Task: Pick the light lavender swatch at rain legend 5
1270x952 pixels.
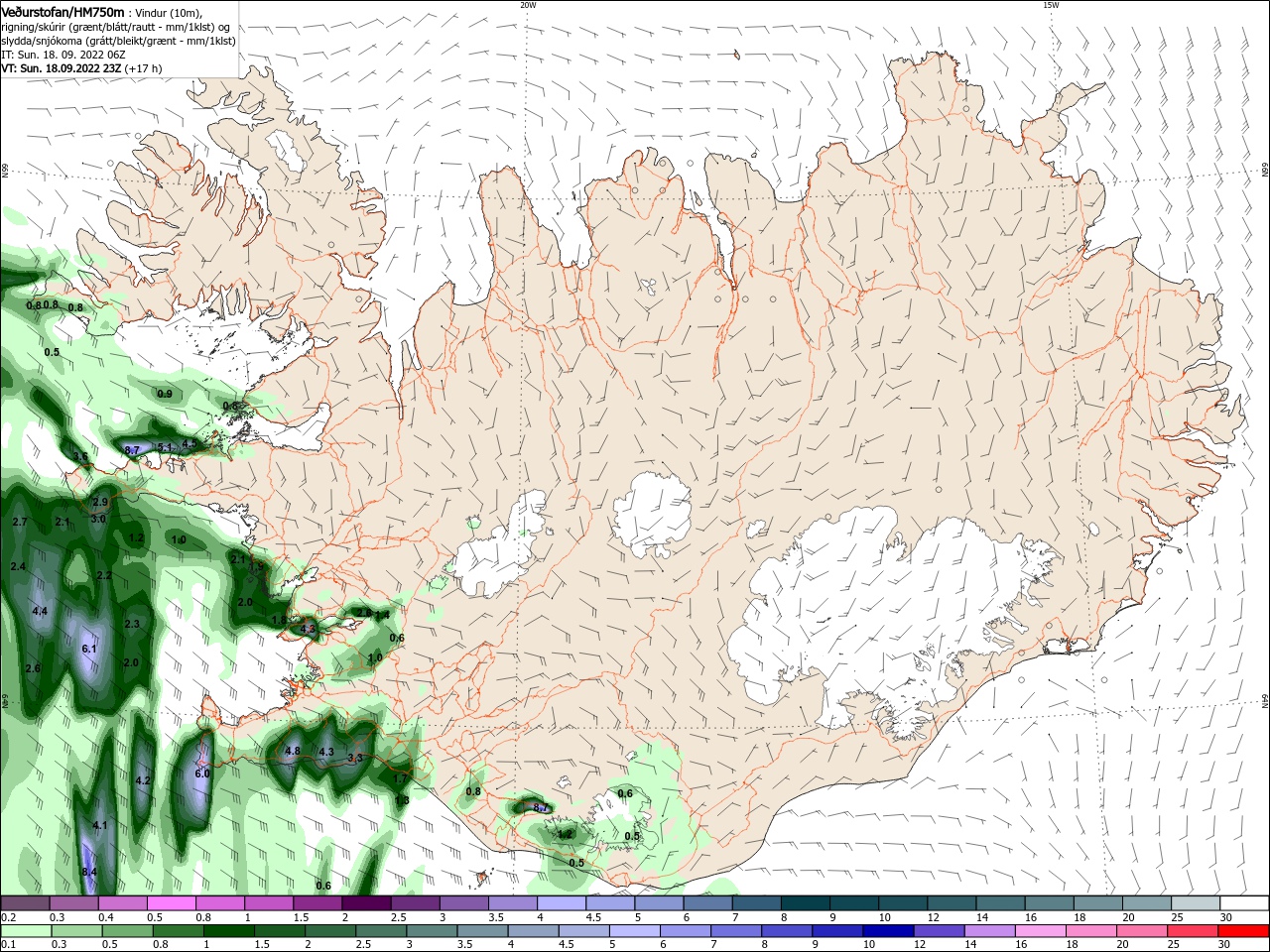Action: pyautogui.click(x=634, y=931)
